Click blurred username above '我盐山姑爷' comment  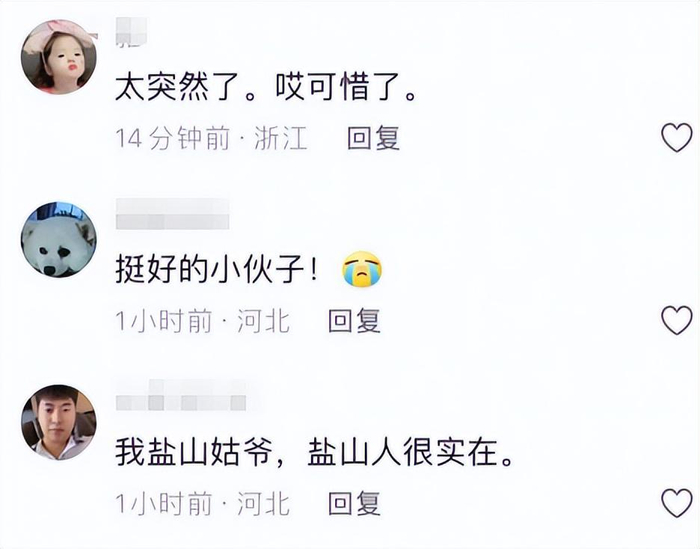pyautogui.click(x=181, y=395)
